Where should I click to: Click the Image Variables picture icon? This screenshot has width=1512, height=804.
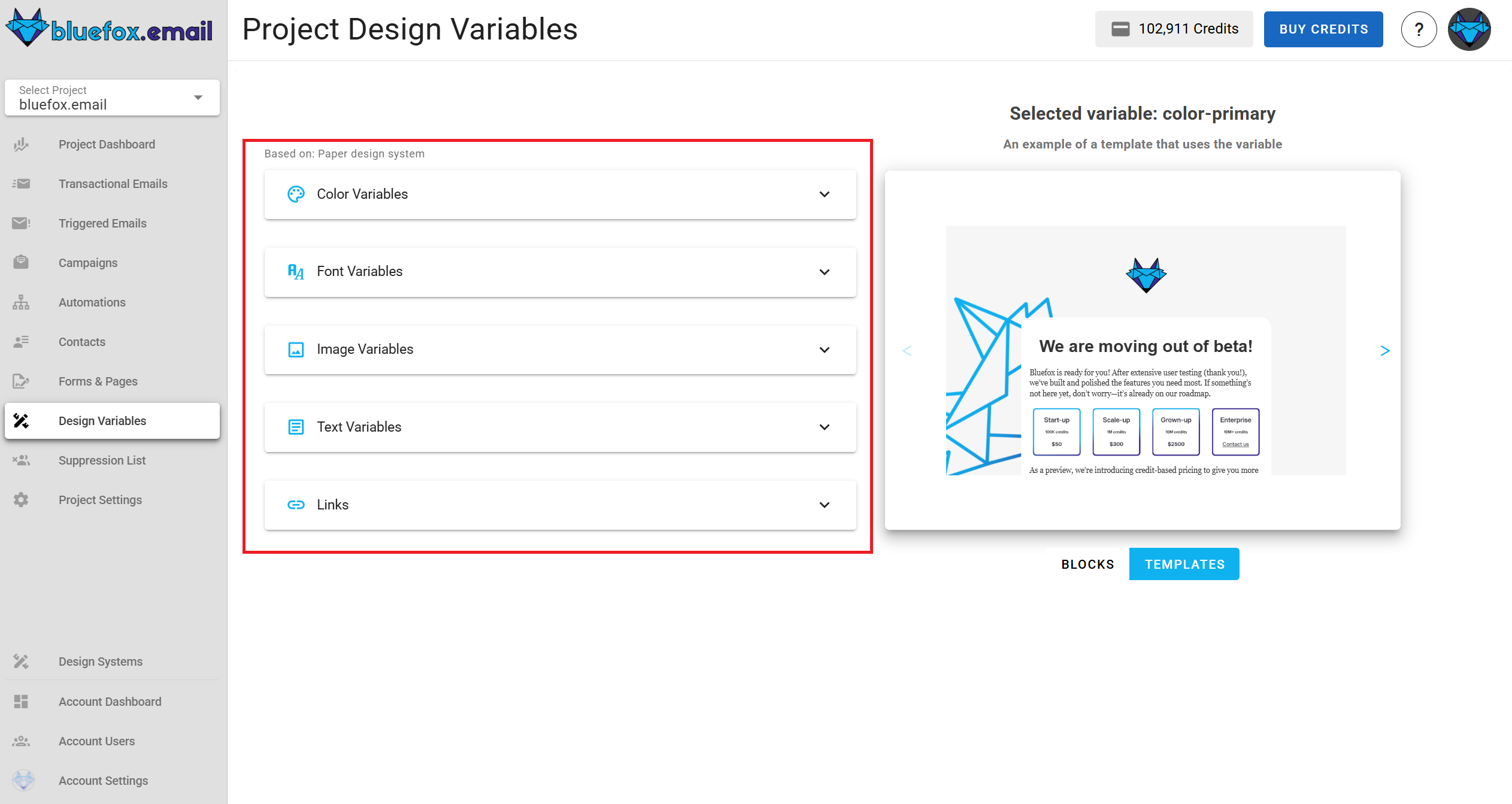[296, 350]
